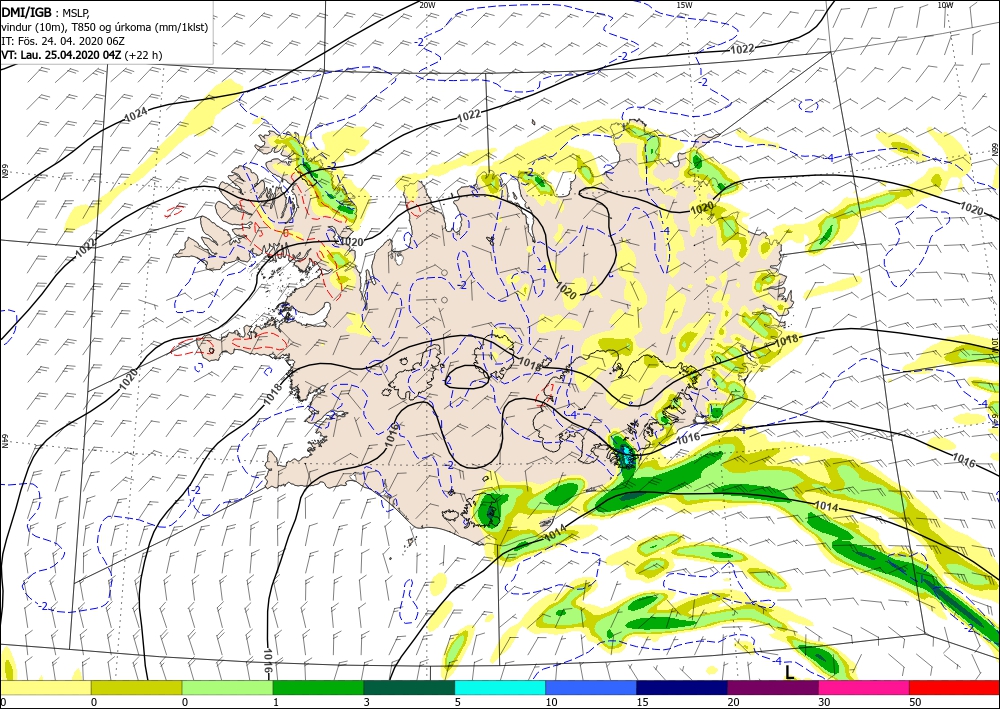The width and height of the screenshot is (1000, 709).
Task: Click the legend value '10'
Action: tap(551, 702)
